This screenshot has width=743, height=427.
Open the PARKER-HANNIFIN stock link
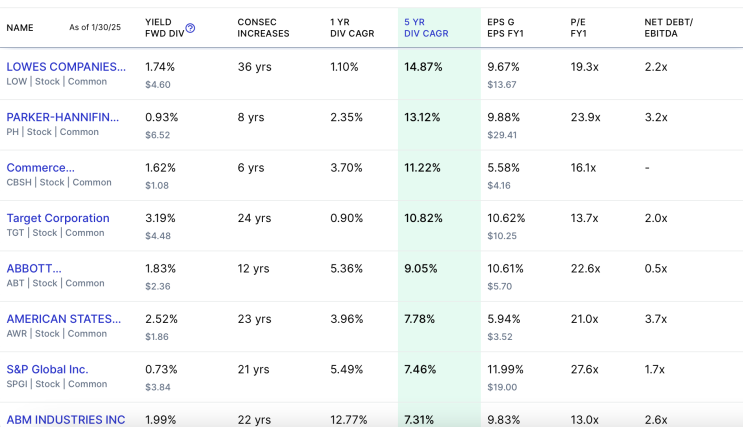coord(63,117)
